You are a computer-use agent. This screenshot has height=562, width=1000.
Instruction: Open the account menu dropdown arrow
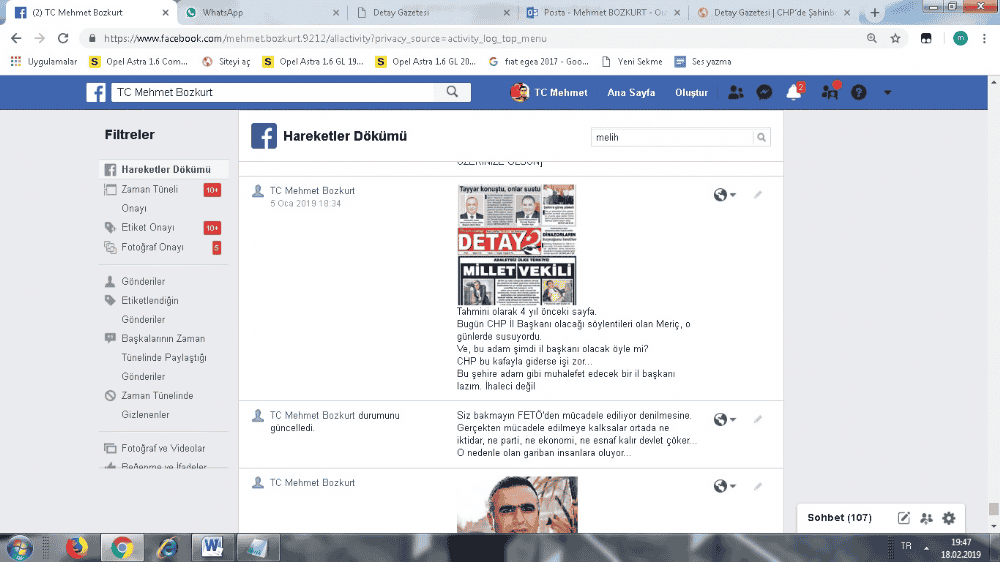[x=887, y=92]
